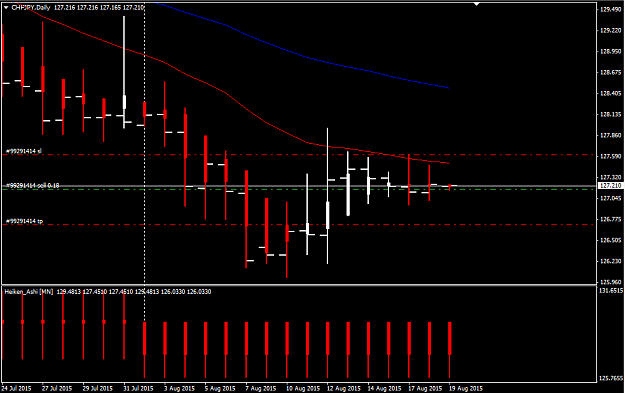Click the 127.590 price scale label
Image resolution: width=625 pixels, height=393 pixels.
tap(610, 156)
